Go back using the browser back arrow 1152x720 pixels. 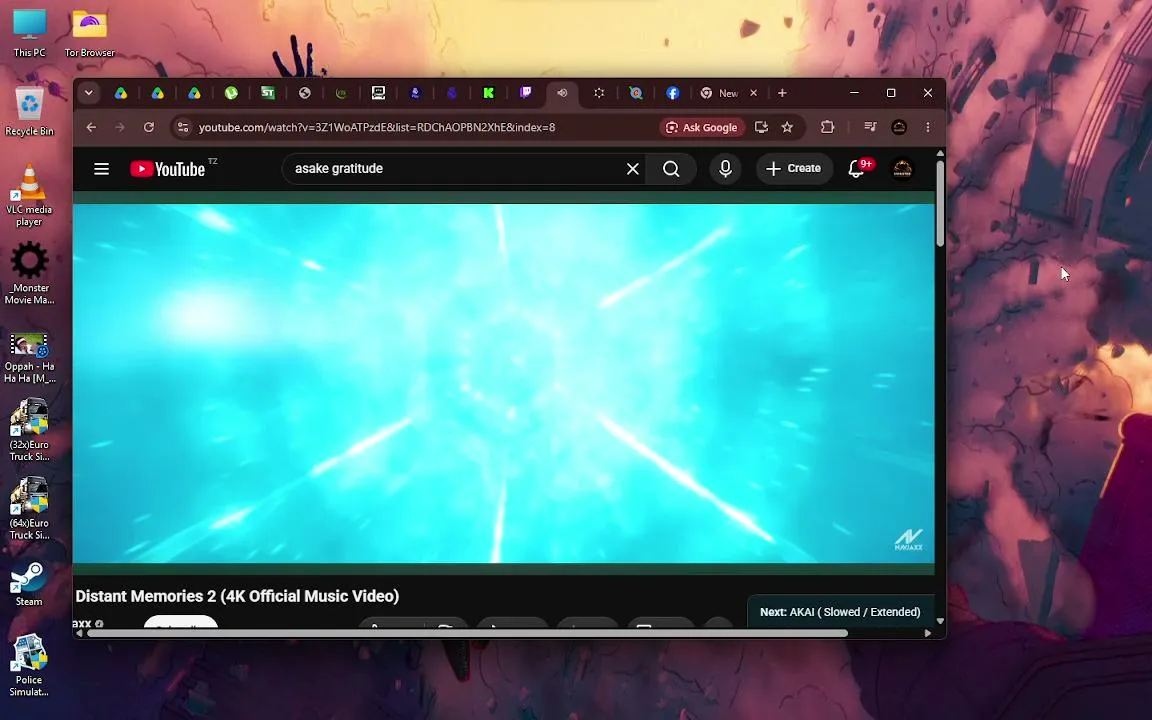[91, 127]
